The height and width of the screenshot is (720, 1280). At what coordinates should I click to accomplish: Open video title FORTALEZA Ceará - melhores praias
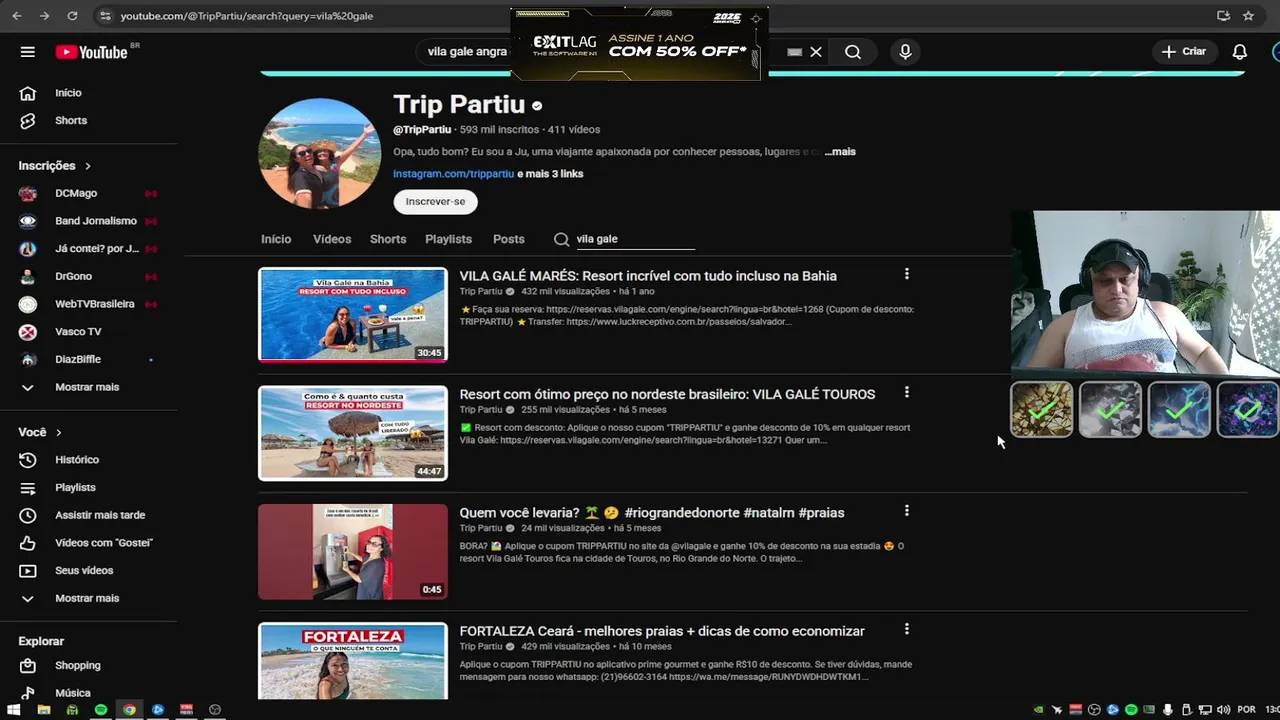coord(662,631)
